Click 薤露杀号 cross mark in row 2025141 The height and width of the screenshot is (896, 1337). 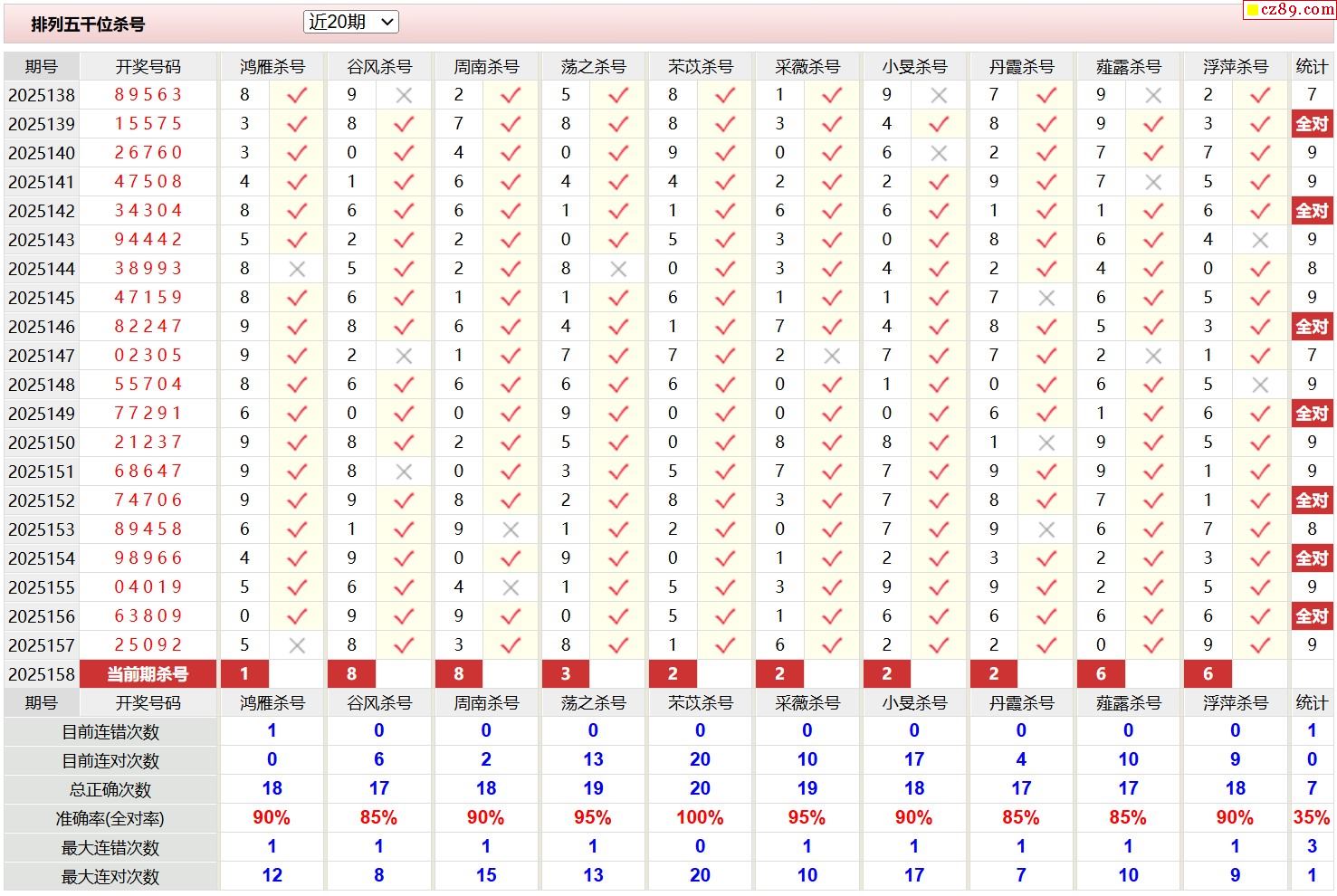1153,182
